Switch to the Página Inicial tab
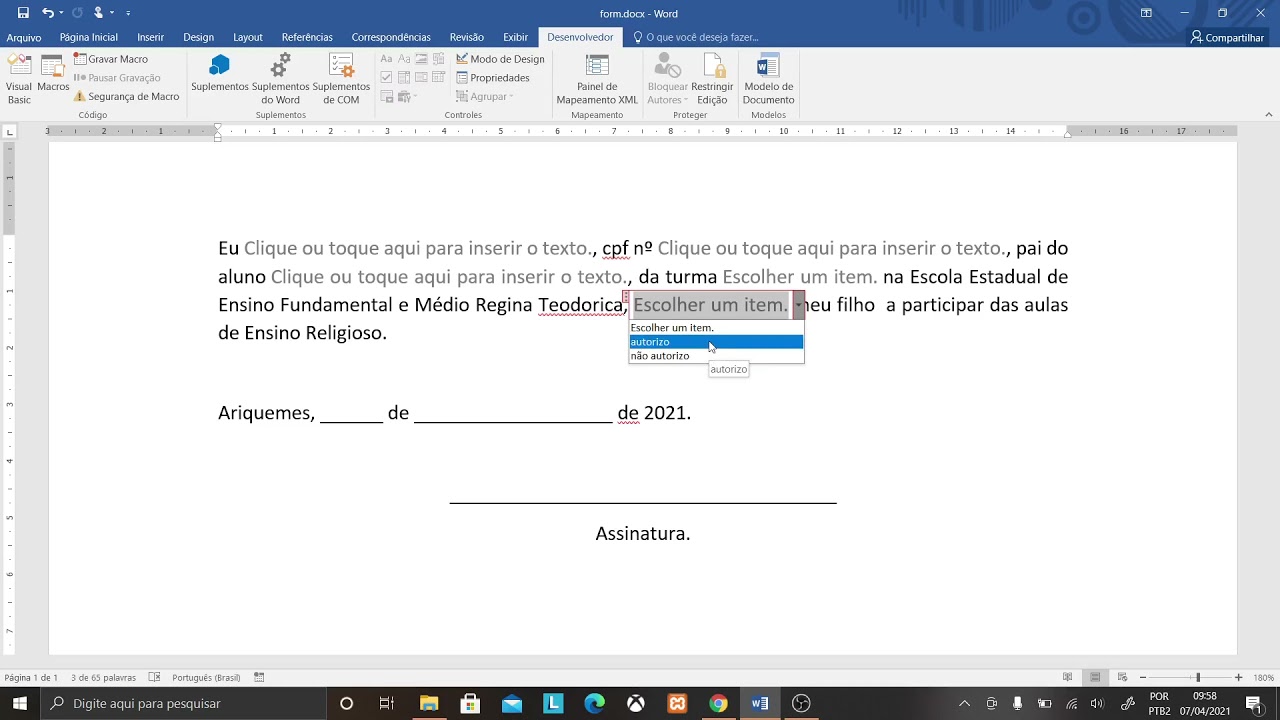This screenshot has height=720, width=1280. (88, 37)
